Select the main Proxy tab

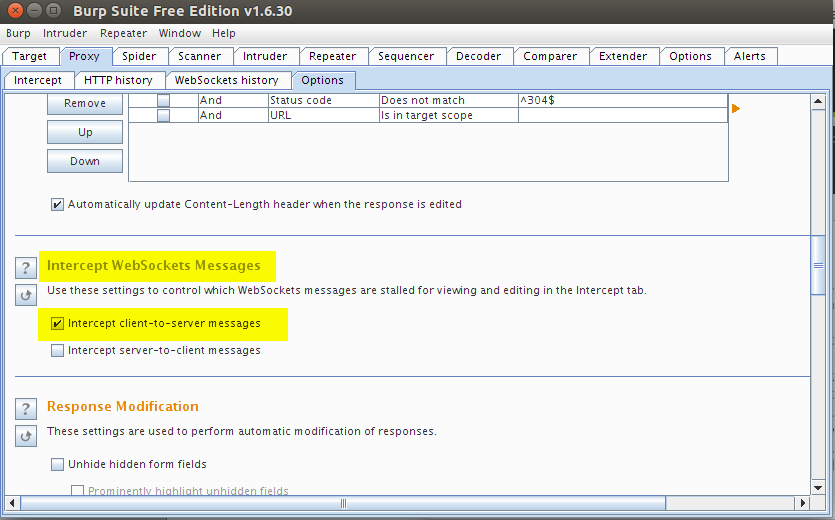[x=84, y=56]
